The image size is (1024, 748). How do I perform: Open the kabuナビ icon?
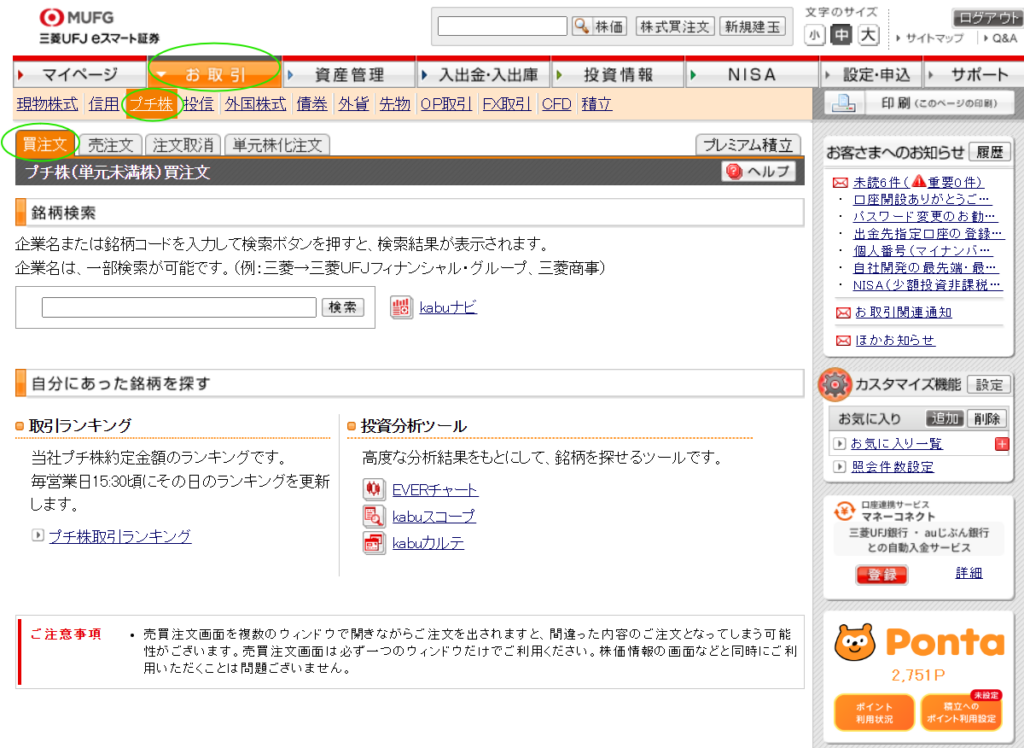coord(400,307)
